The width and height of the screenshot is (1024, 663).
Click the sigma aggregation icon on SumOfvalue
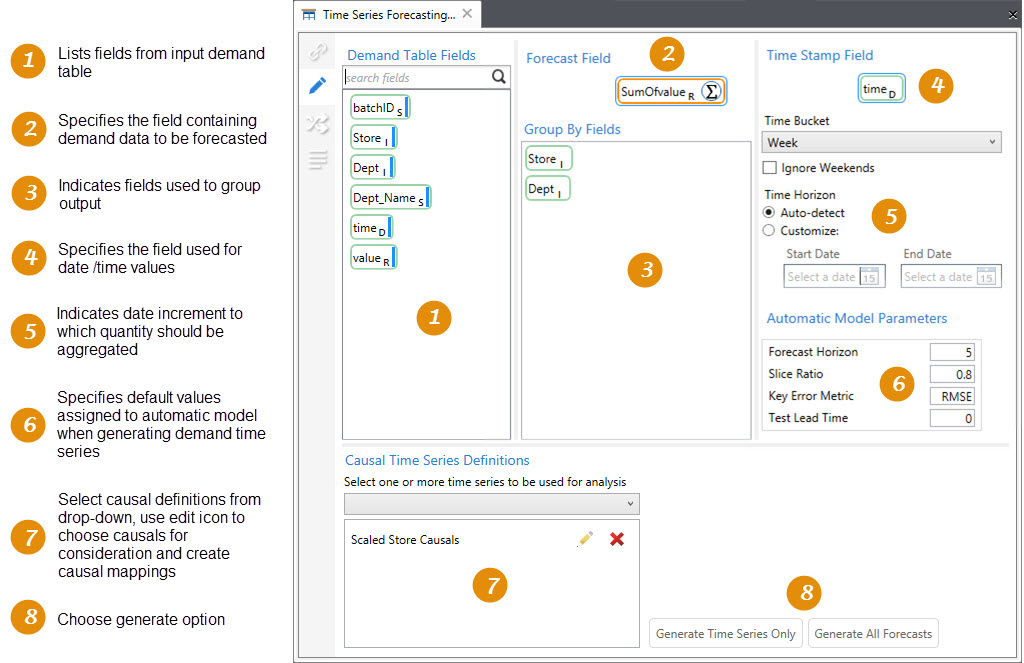point(711,92)
